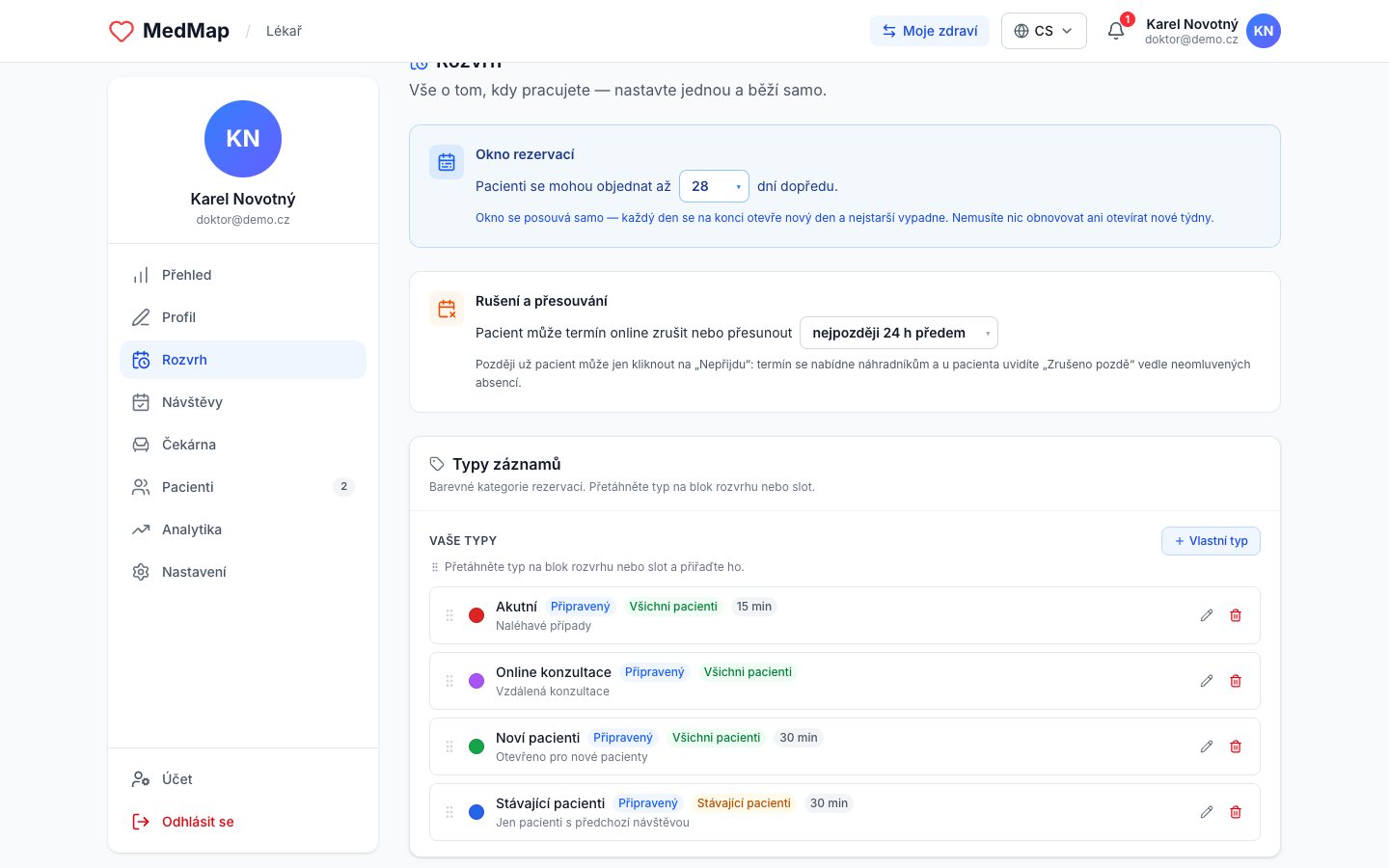Click the MedMap brand name

(186, 31)
